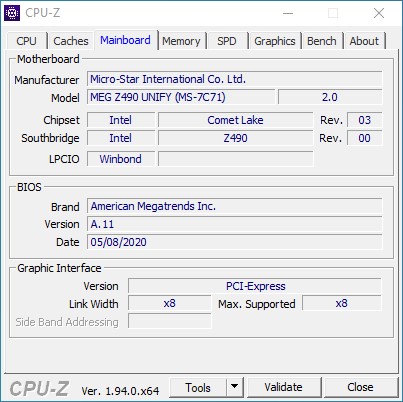Viewport: 403px width, 402px height.
Task: Click the Close button at bottom
Action: pos(360,387)
